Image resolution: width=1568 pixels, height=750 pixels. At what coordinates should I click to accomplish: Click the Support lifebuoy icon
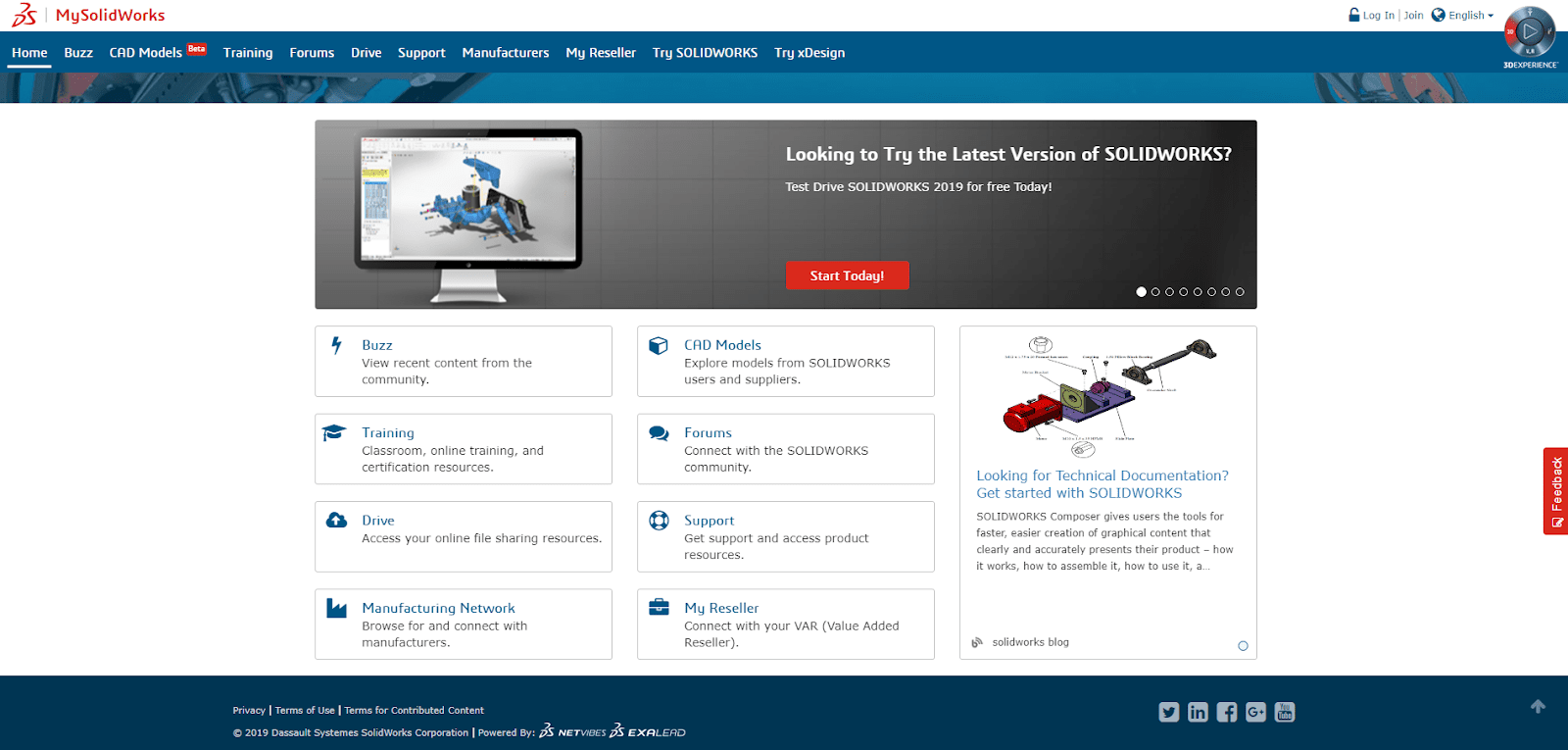tap(659, 520)
